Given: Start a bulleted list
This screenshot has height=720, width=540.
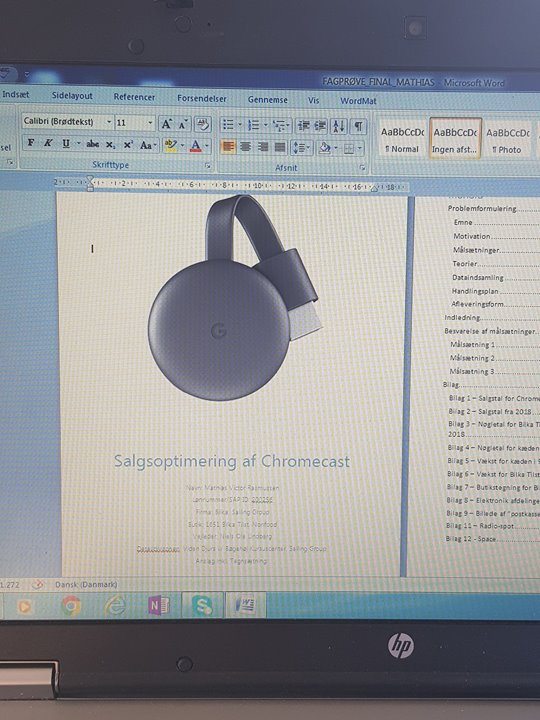Looking at the screenshot, I should (228, 124).
